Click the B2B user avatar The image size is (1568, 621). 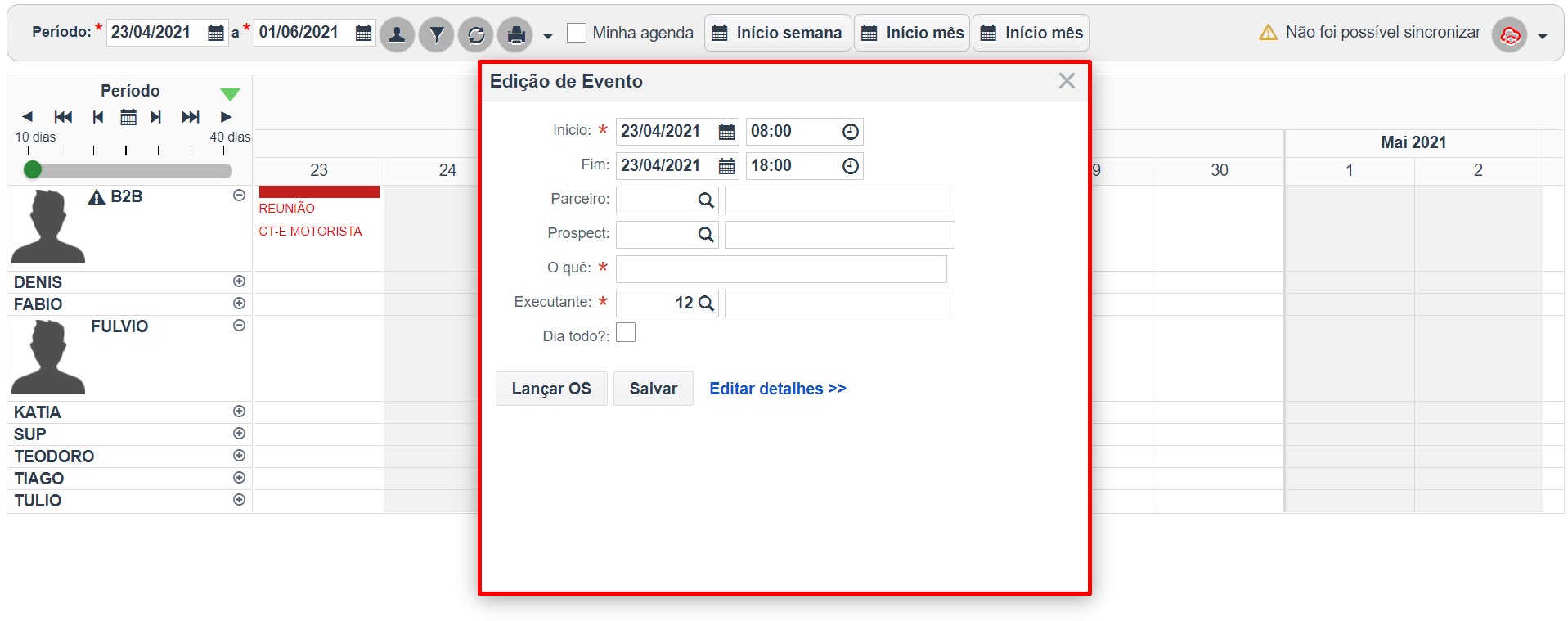[x=48, y=227]
